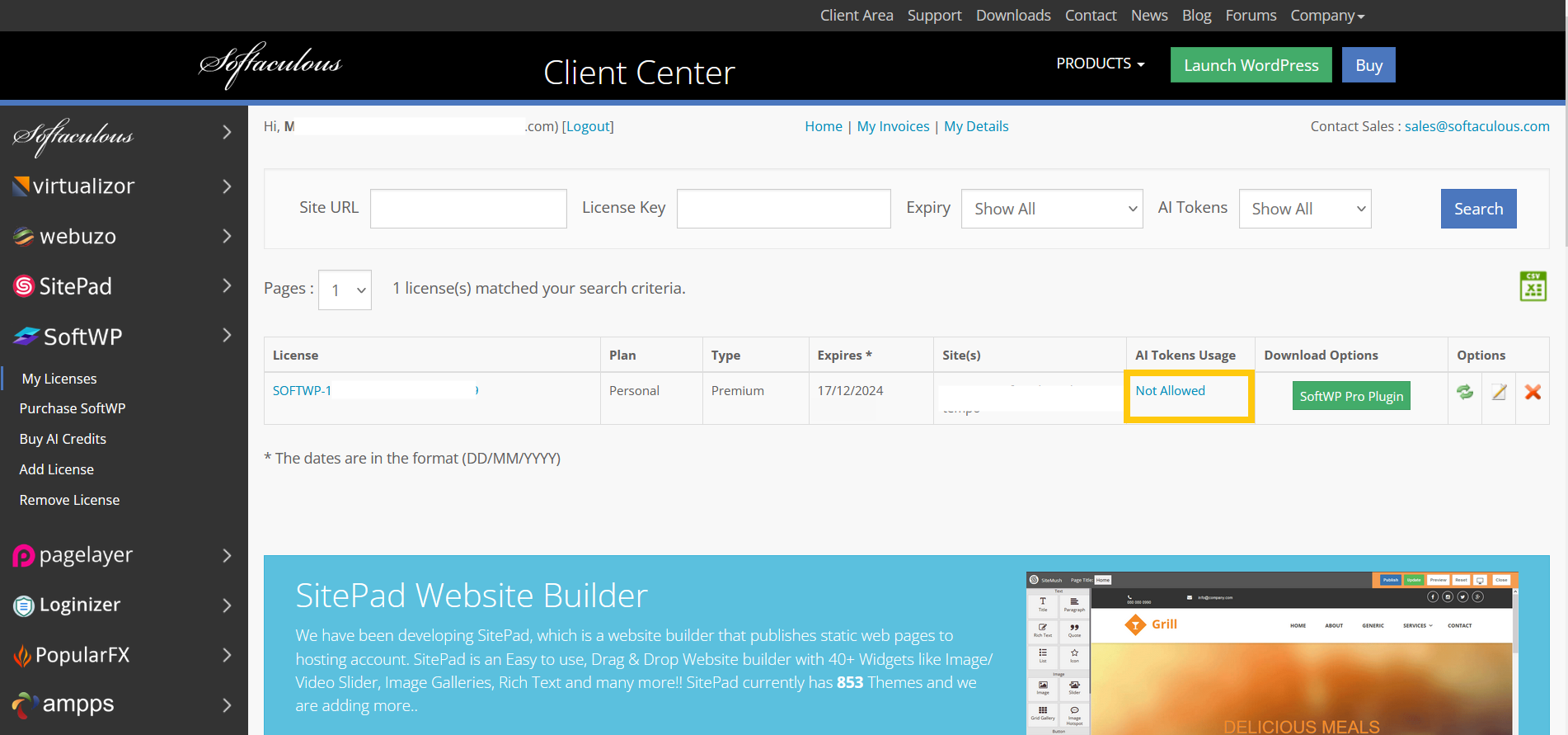Click the Launch WordPress button
1568x735 pixels.
[x=1251, y=65]
